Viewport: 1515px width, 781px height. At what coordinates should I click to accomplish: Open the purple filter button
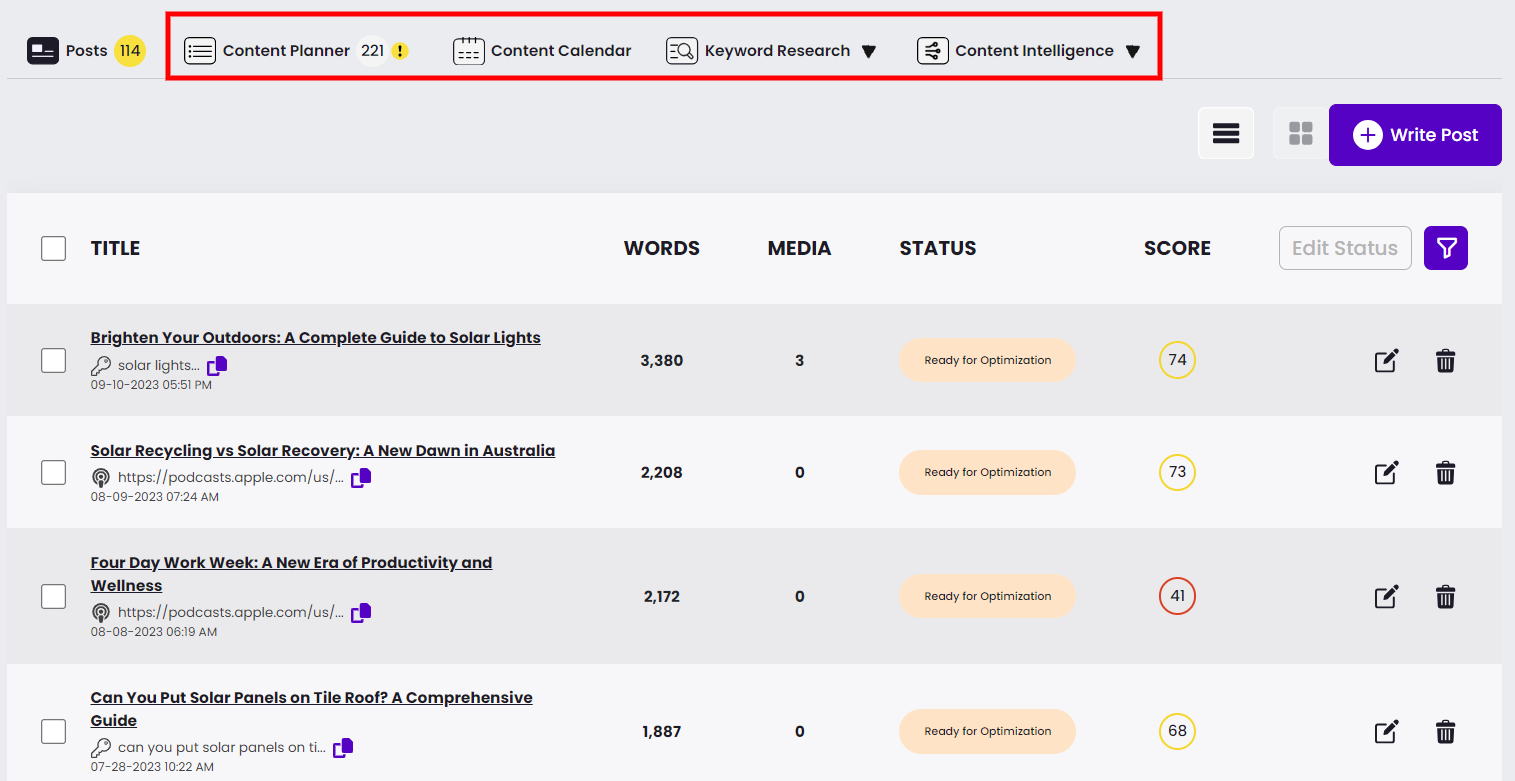pos(1446,248)
